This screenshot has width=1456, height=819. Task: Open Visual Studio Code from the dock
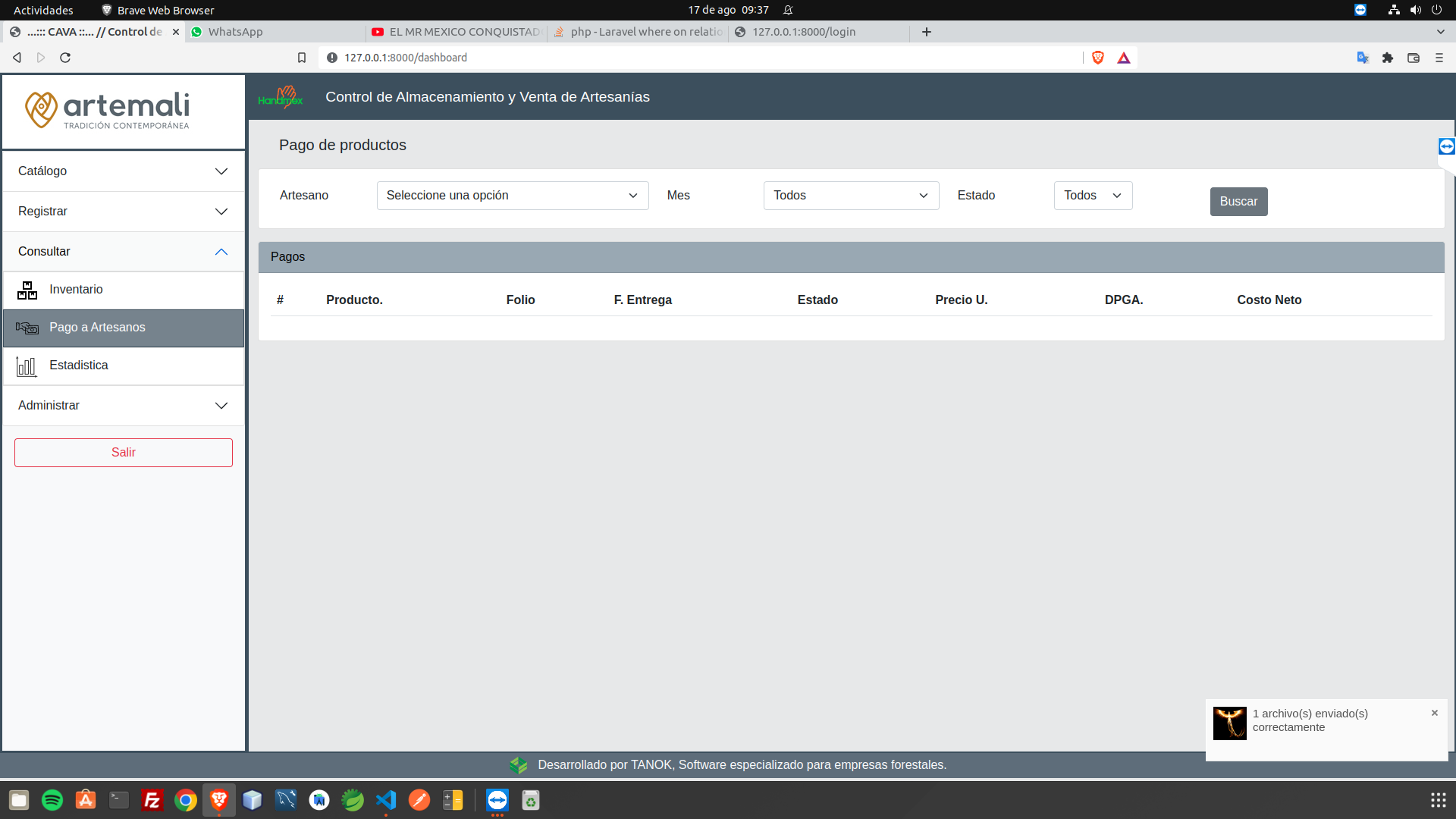point(386,800)
